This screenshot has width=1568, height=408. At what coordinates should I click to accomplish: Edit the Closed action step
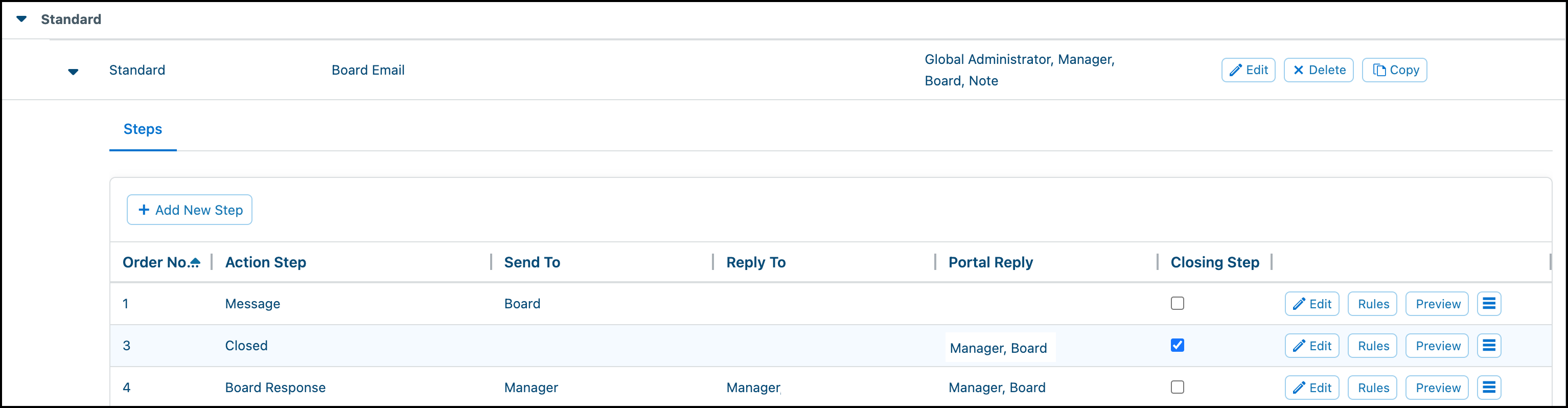tap(1312, 346)
